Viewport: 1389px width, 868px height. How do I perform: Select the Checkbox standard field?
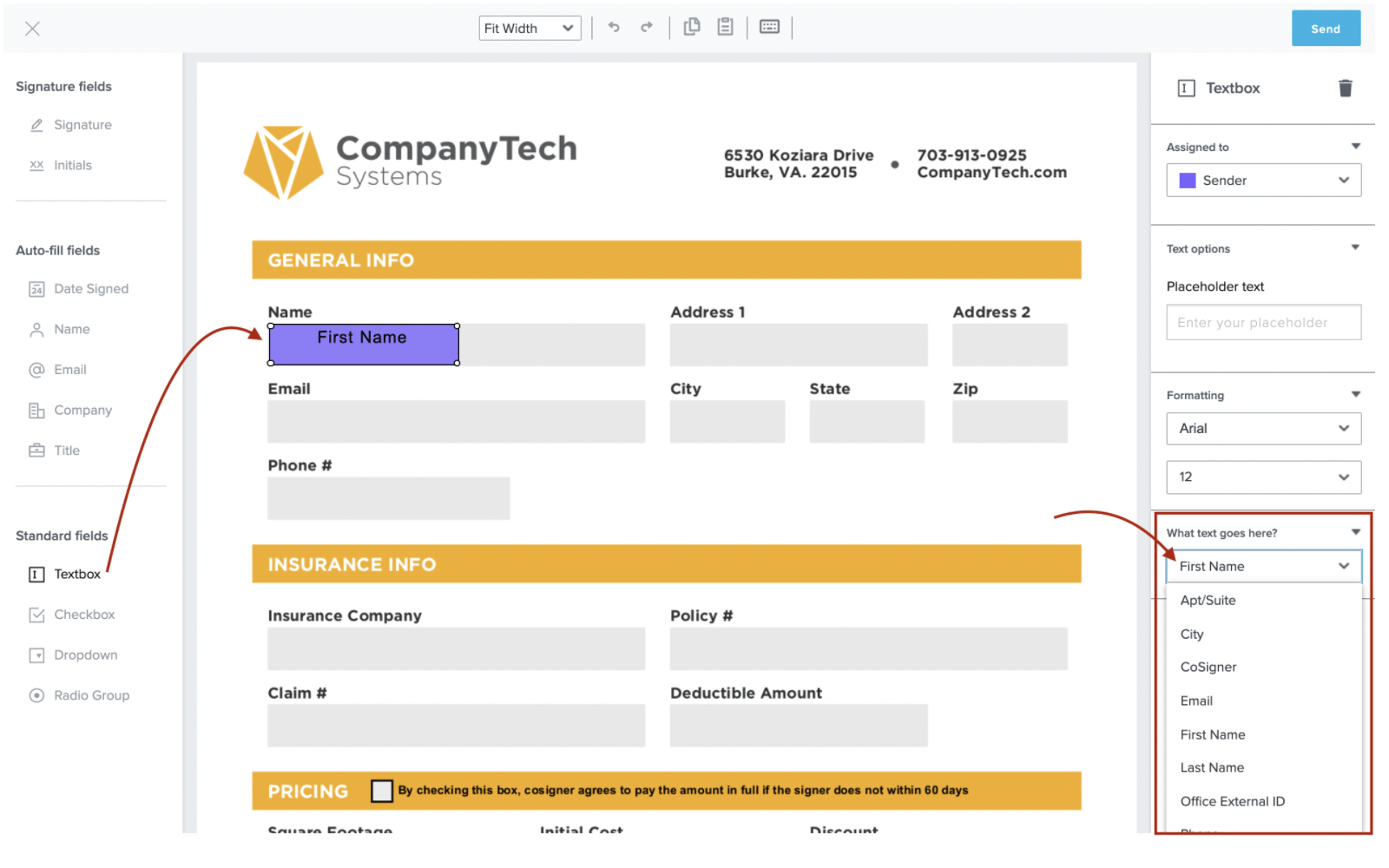82,614
